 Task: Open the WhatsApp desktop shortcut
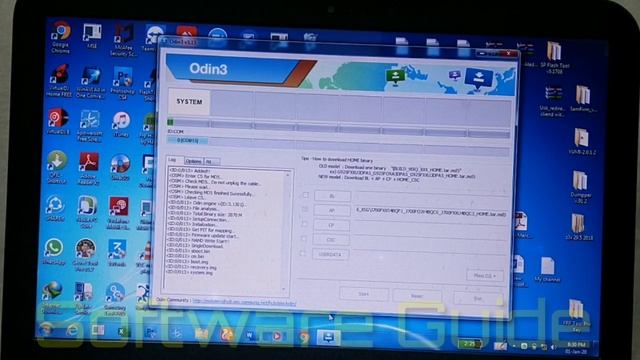[54, 251]
